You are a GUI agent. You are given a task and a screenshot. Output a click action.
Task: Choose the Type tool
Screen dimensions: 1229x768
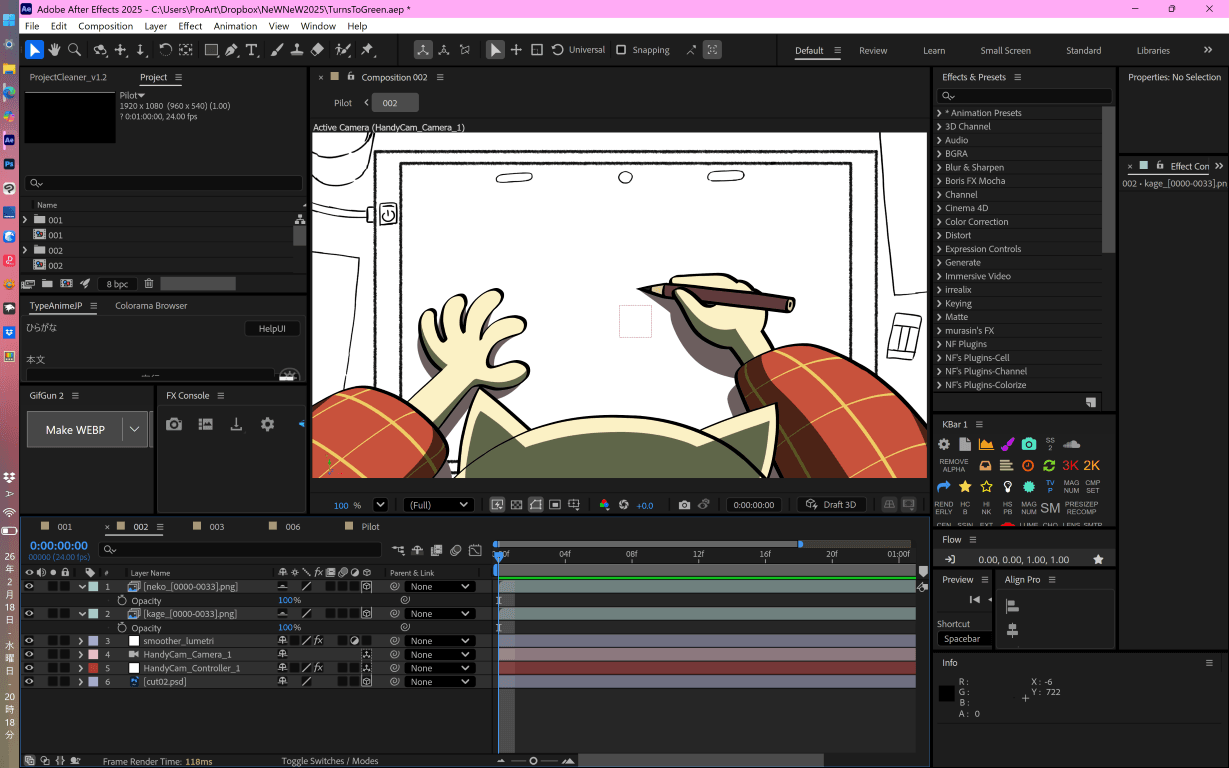[x=251, y=50]
